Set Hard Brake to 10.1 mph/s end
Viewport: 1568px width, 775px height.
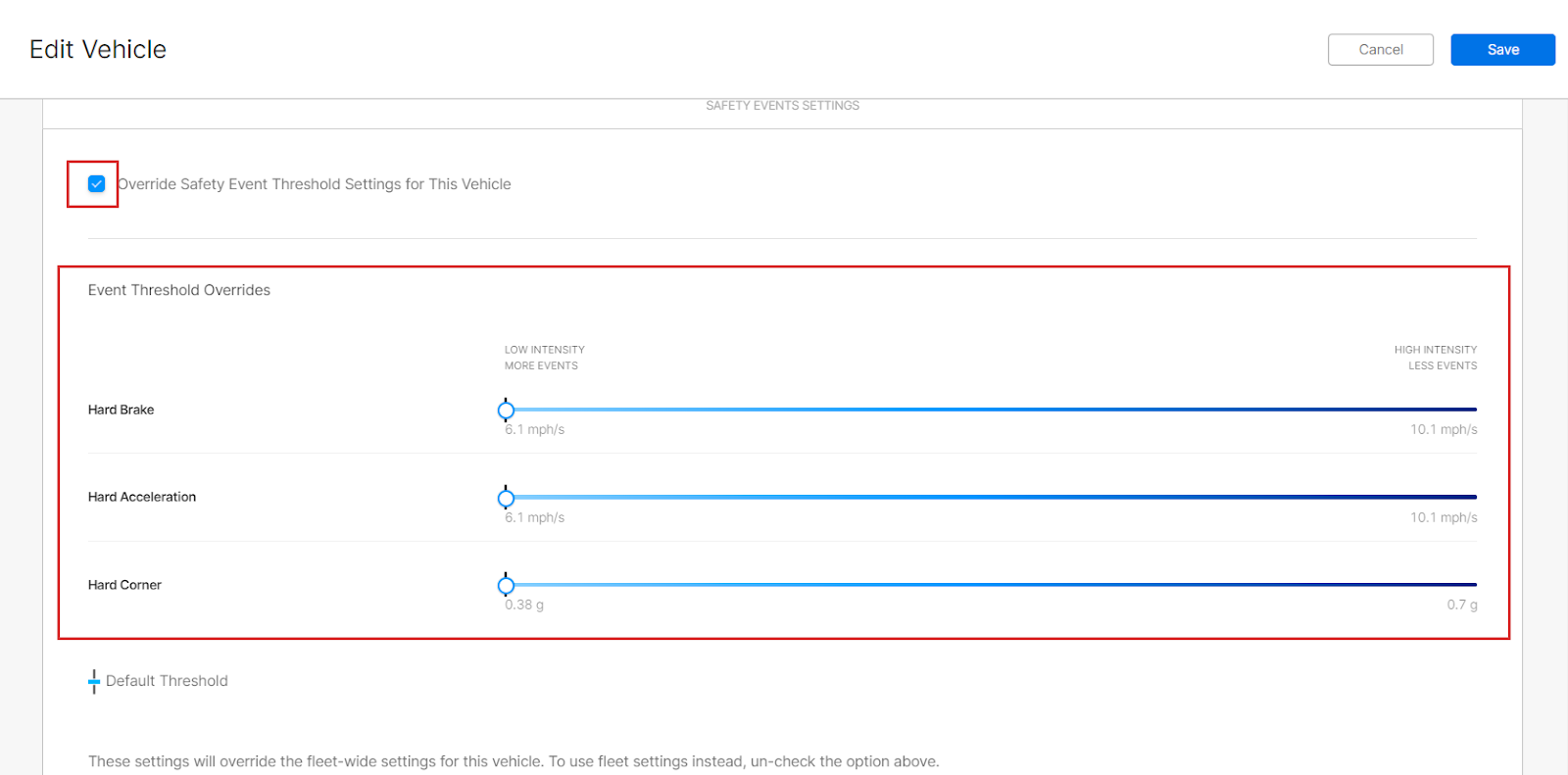pyautogui.click(x=1475, y=410)
